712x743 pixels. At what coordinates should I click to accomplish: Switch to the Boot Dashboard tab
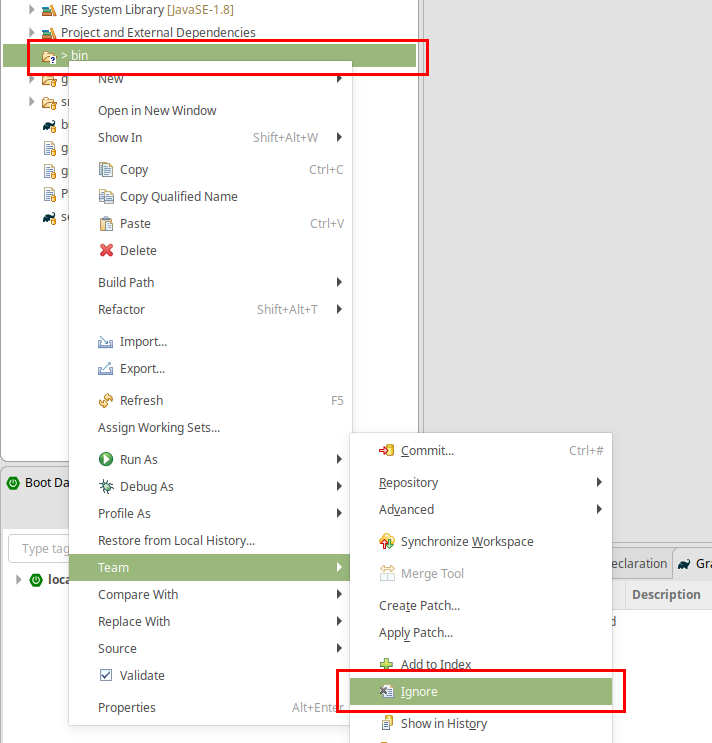40,483
